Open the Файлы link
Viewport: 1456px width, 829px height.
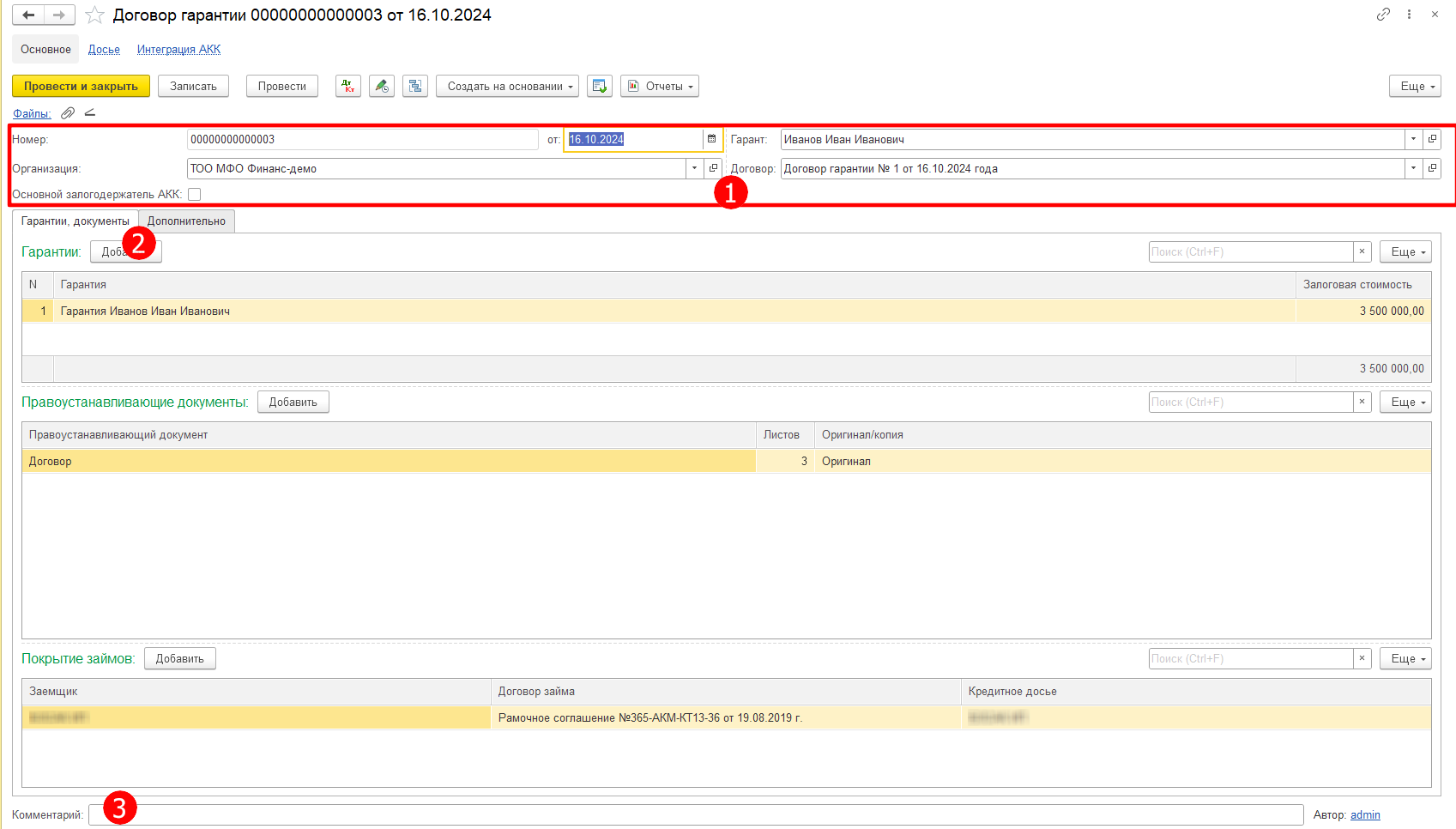click(x=32, y=113)
